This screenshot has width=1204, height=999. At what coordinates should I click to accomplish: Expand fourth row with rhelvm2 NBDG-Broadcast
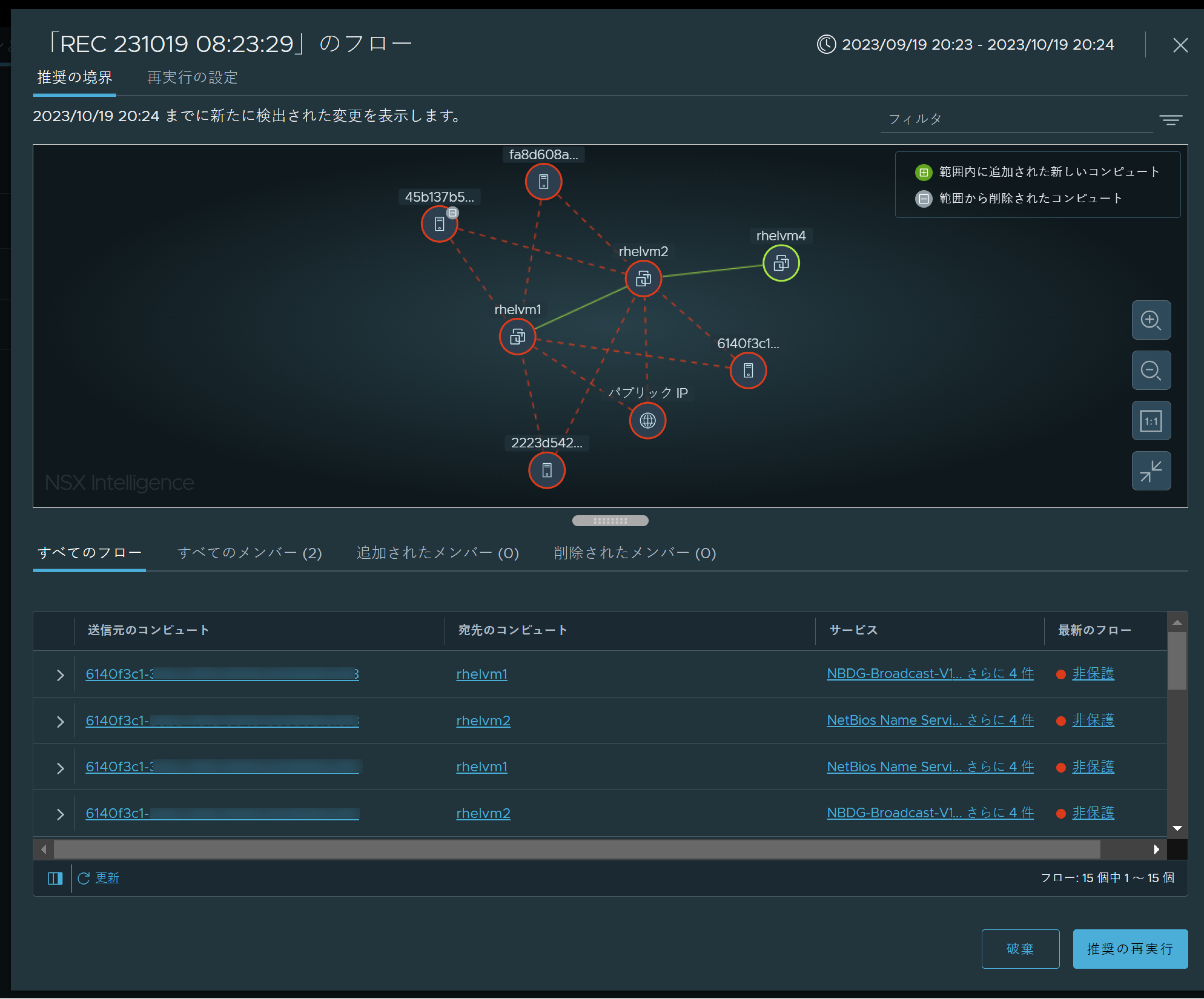click(60, 815)
